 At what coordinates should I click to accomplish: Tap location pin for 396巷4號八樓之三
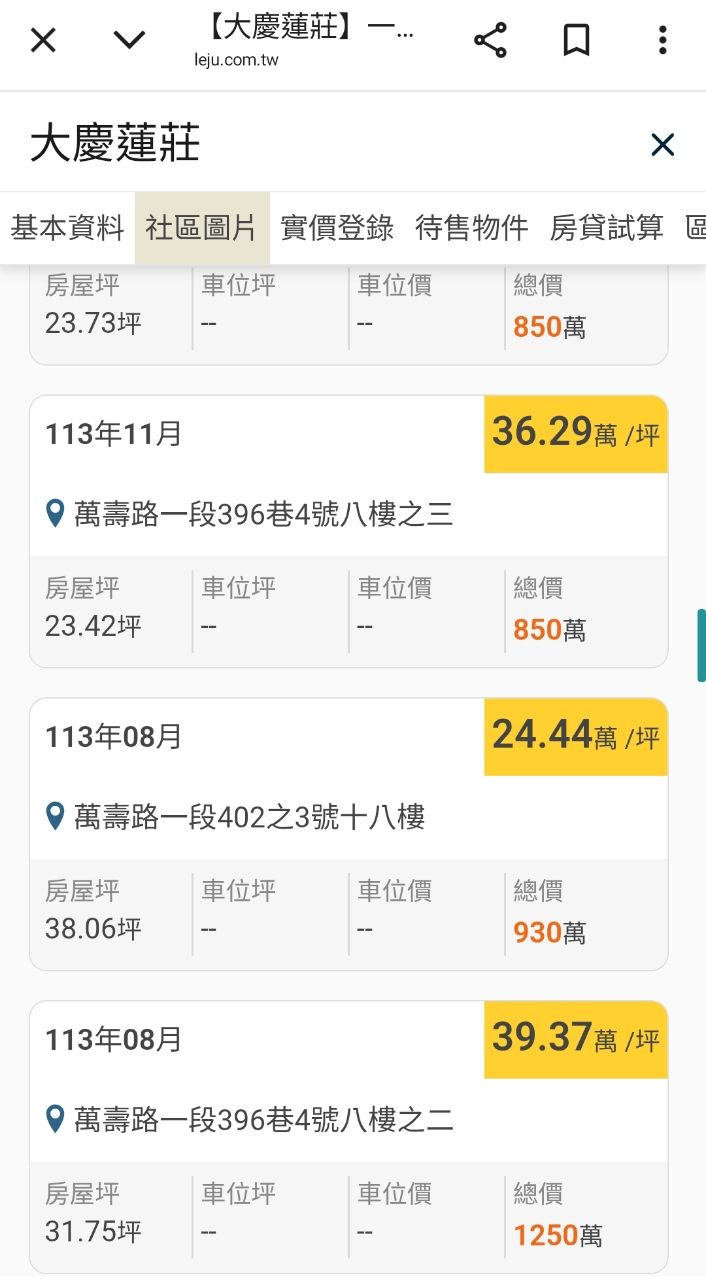tap(56, 515)
